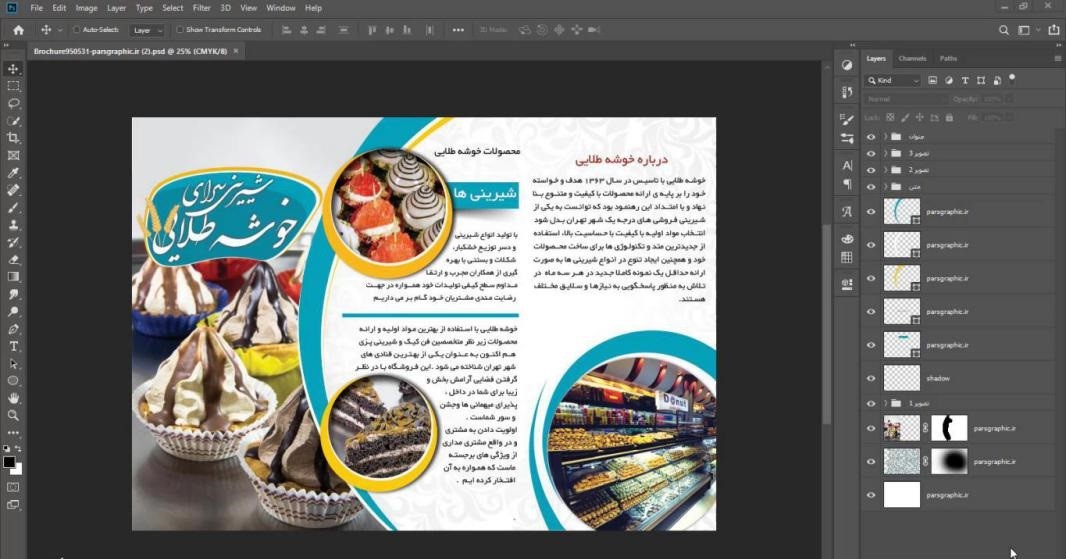The width and height of the screenshot is (1066, 559).
Task: Select the Eraser tool
Action: pos(13,260)
